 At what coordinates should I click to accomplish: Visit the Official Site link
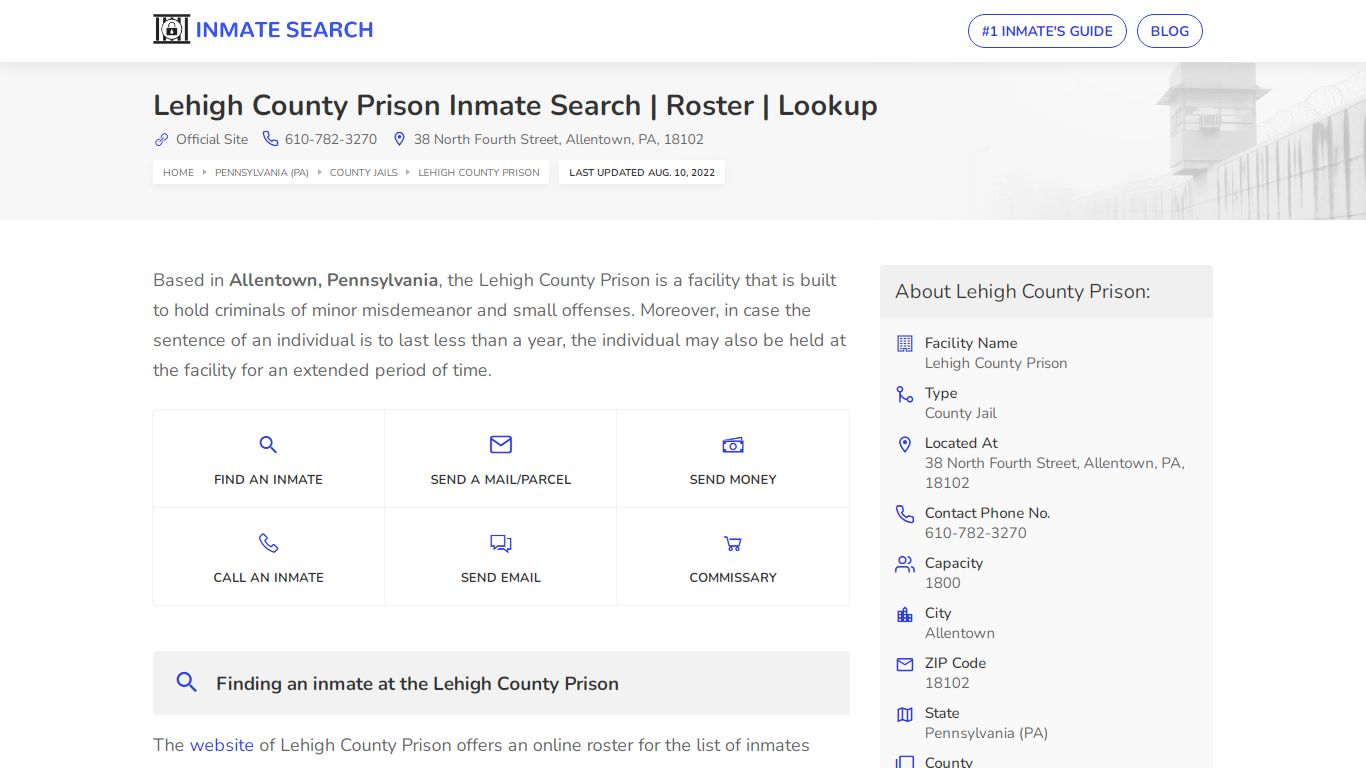click(x=212, y=139)
